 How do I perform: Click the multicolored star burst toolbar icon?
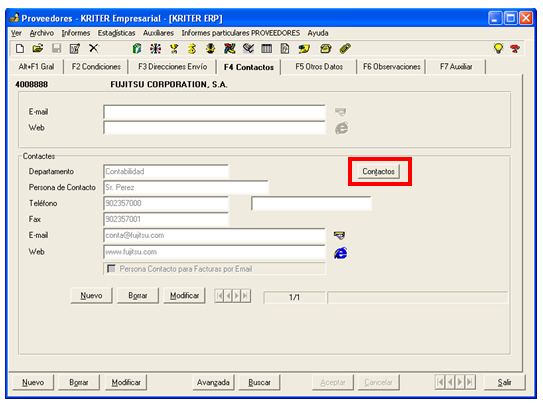click(155, 48)
